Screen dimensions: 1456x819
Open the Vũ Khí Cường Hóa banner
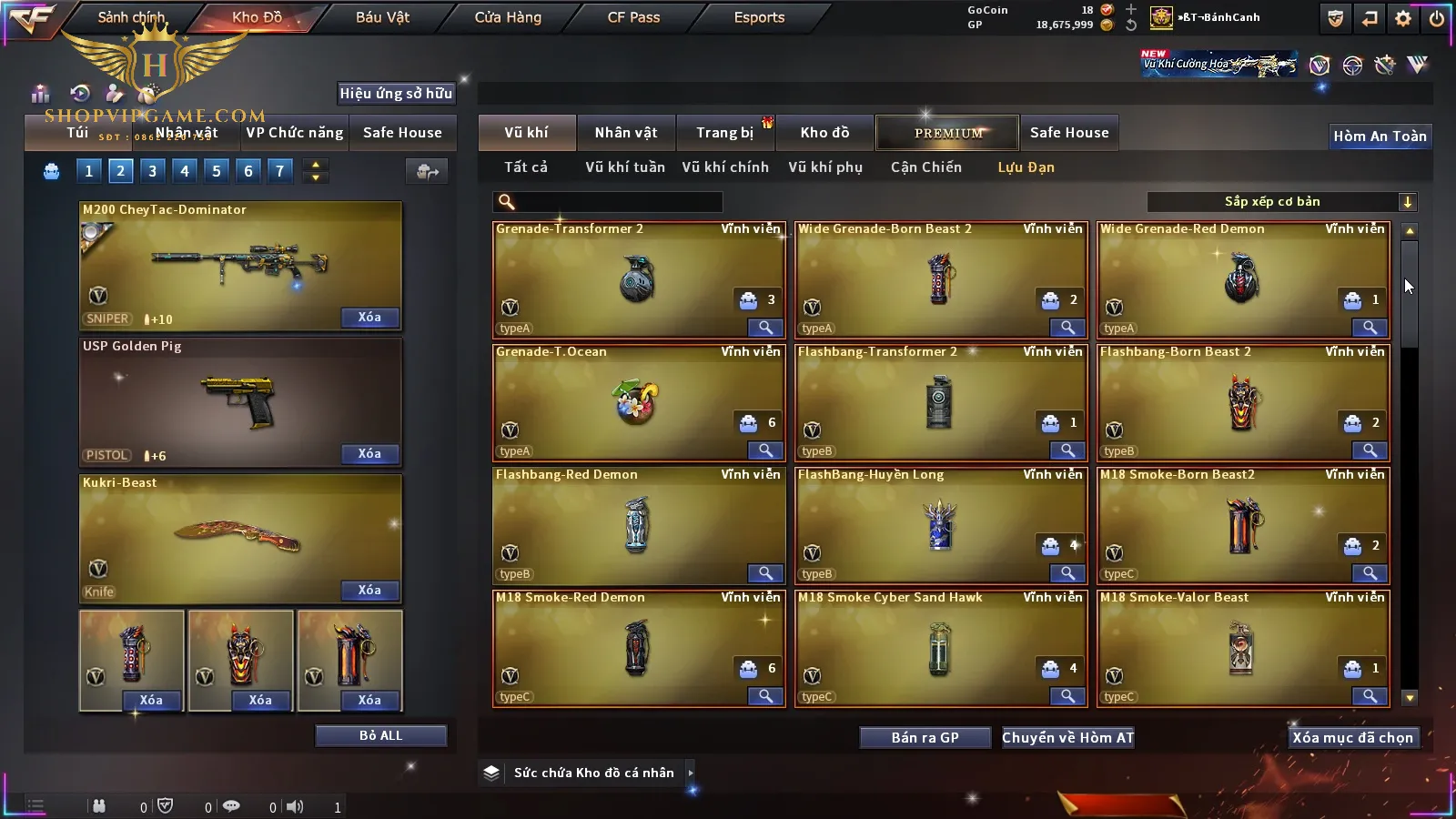coord(1219,64)
